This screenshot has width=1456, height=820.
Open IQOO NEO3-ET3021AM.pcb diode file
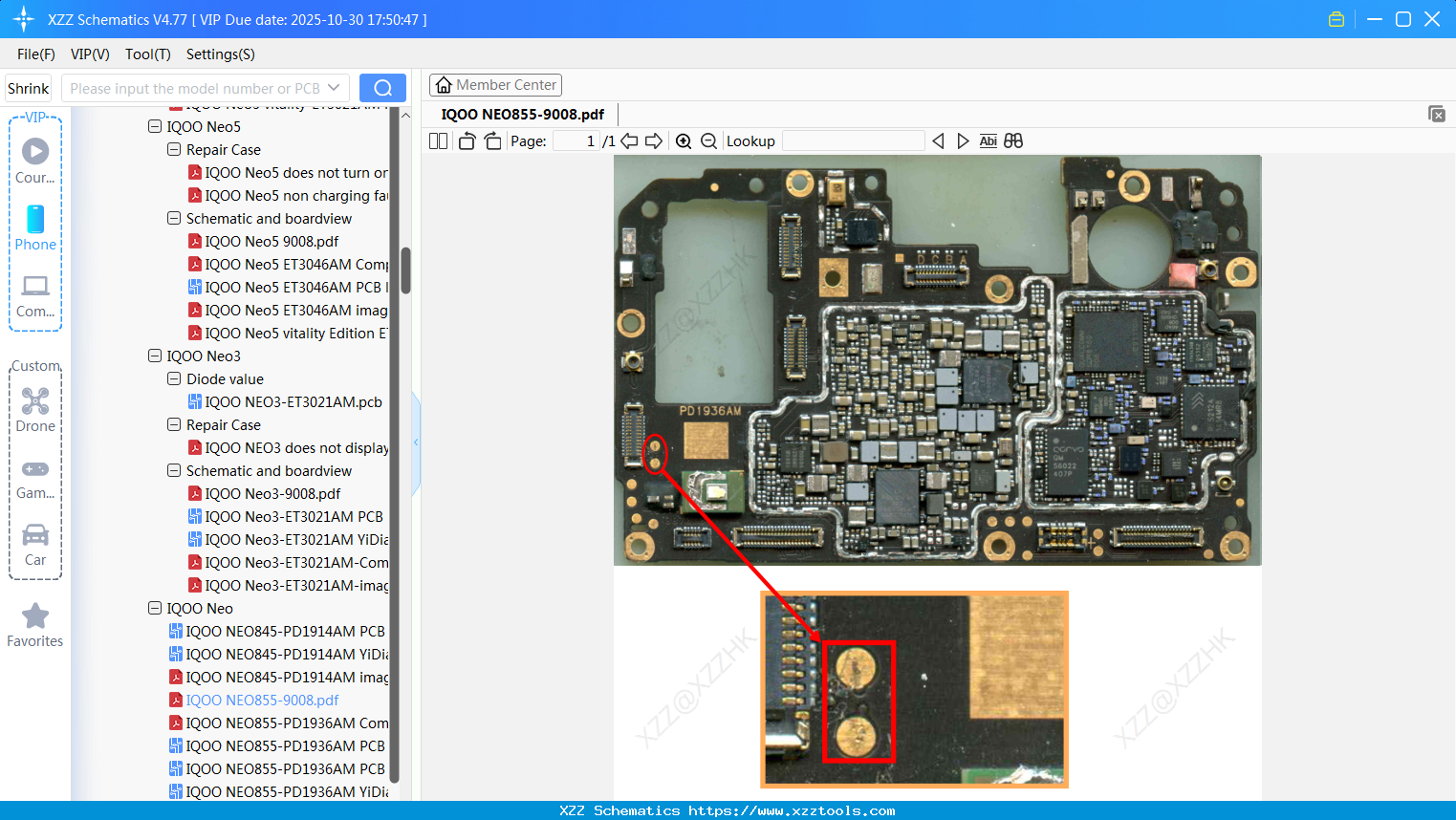[x=285, y=401]
